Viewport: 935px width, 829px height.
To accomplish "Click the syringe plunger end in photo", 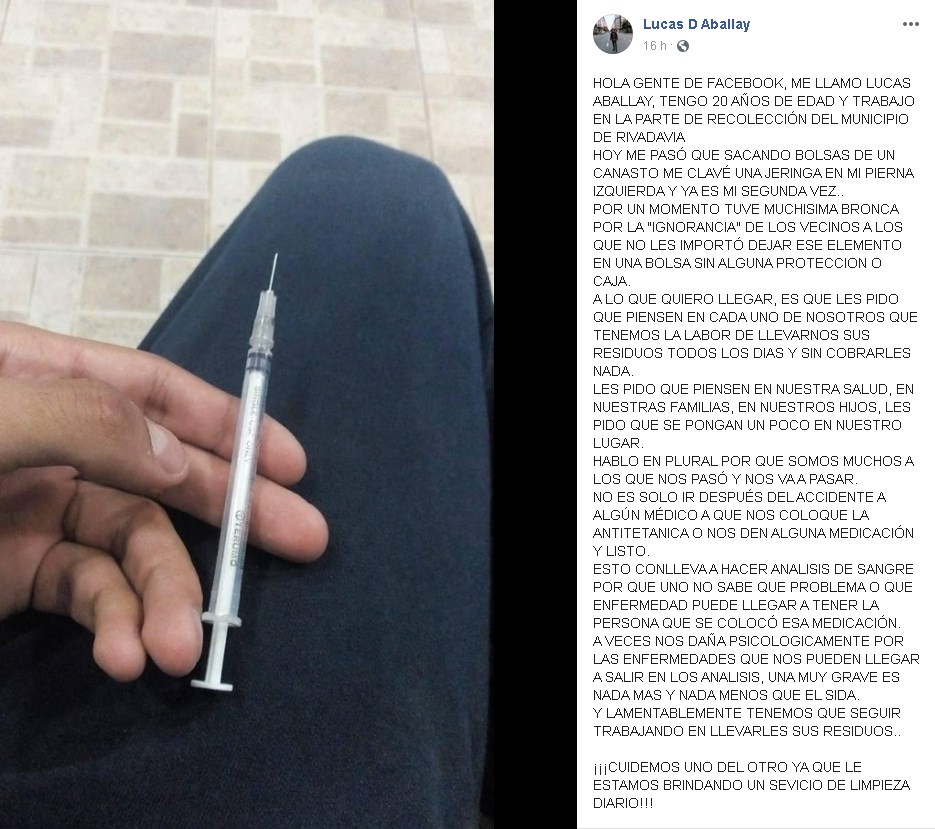I will pyautogui.click(x=212, y=685).
